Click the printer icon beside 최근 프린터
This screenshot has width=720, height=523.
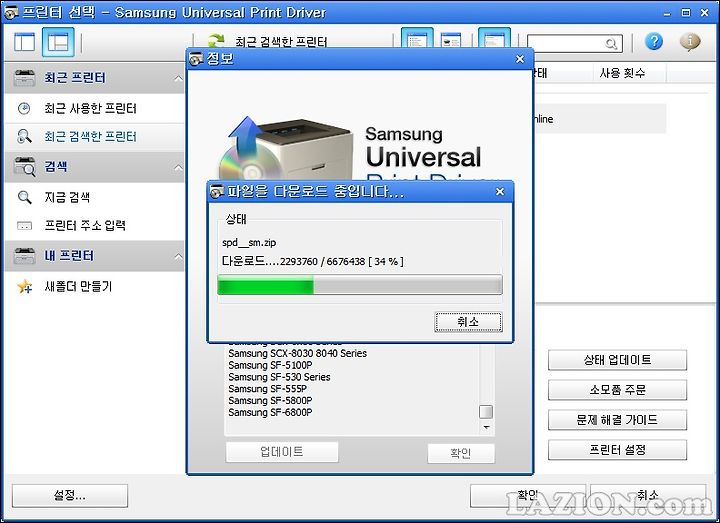[x=24, y=78]
